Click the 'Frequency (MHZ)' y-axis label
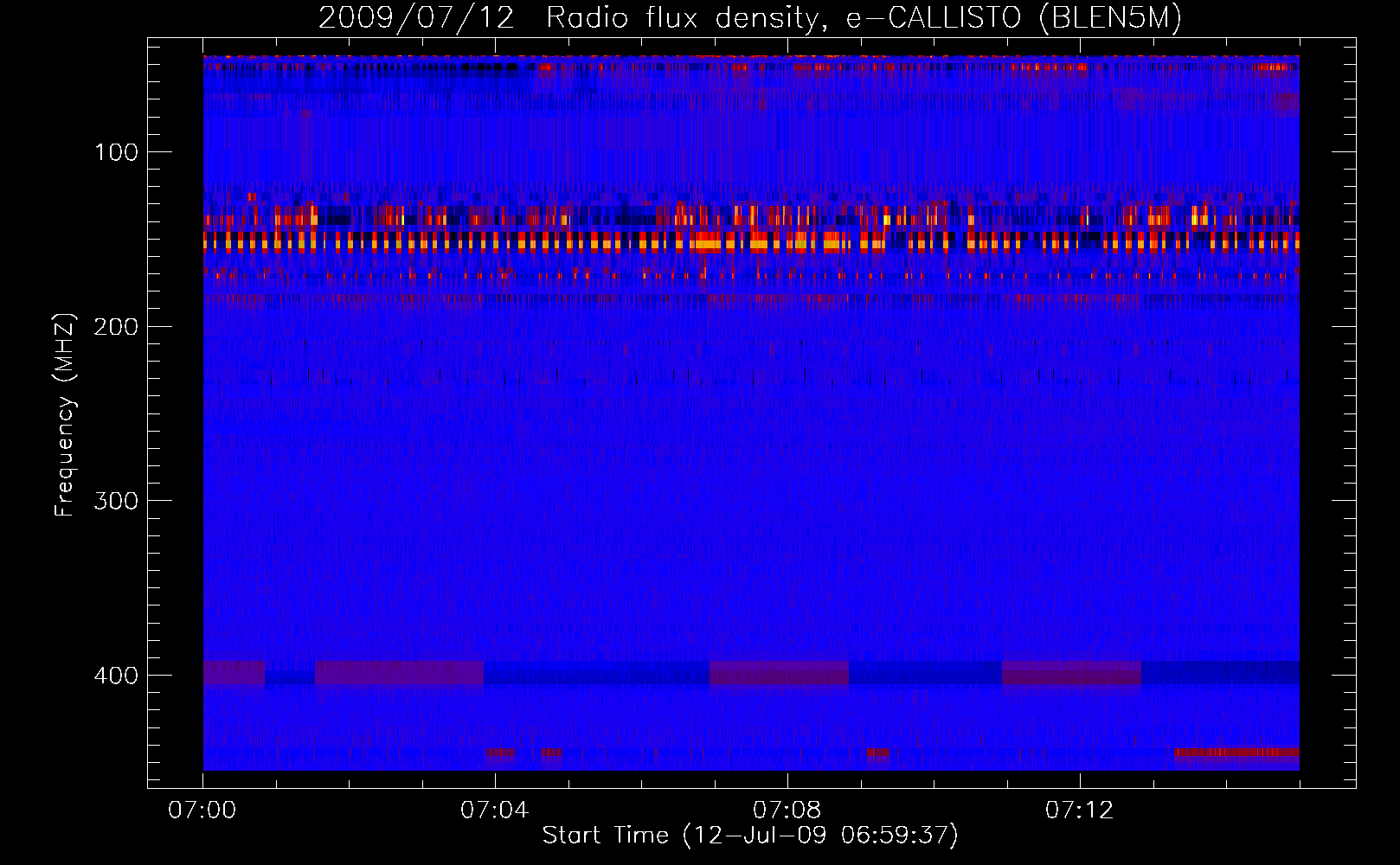The height and width of the screenshot is (865, 1400). [x=65, y=414]
